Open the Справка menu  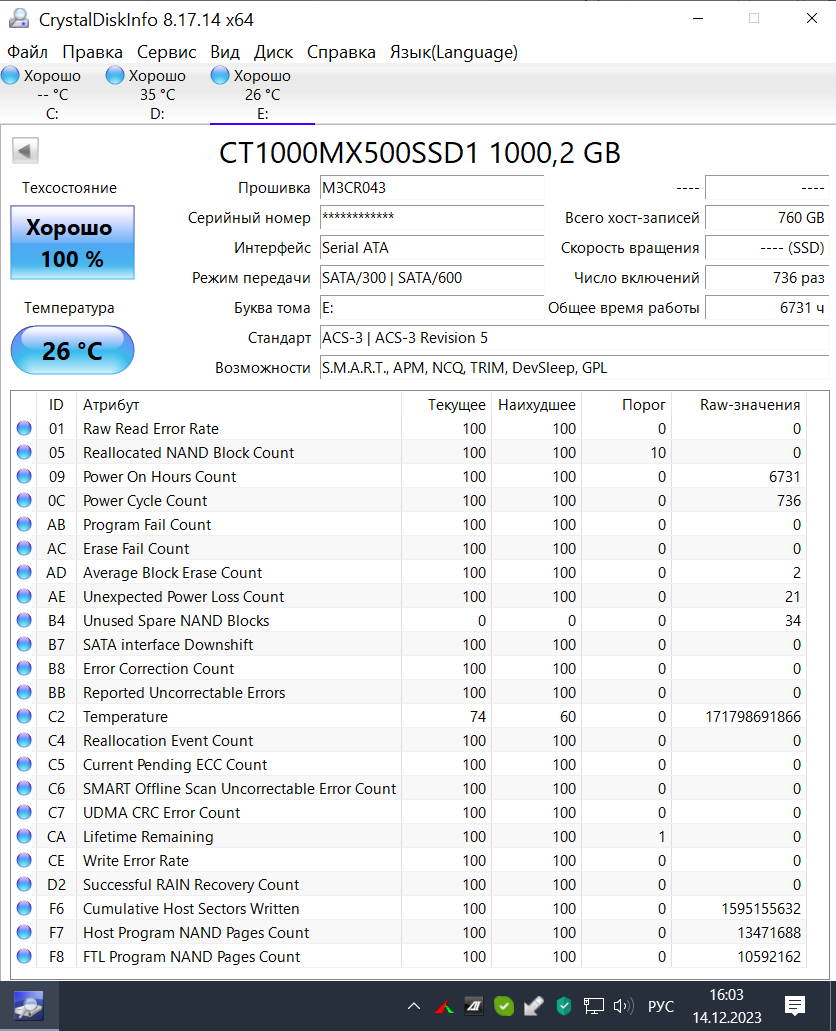(341, 52)
